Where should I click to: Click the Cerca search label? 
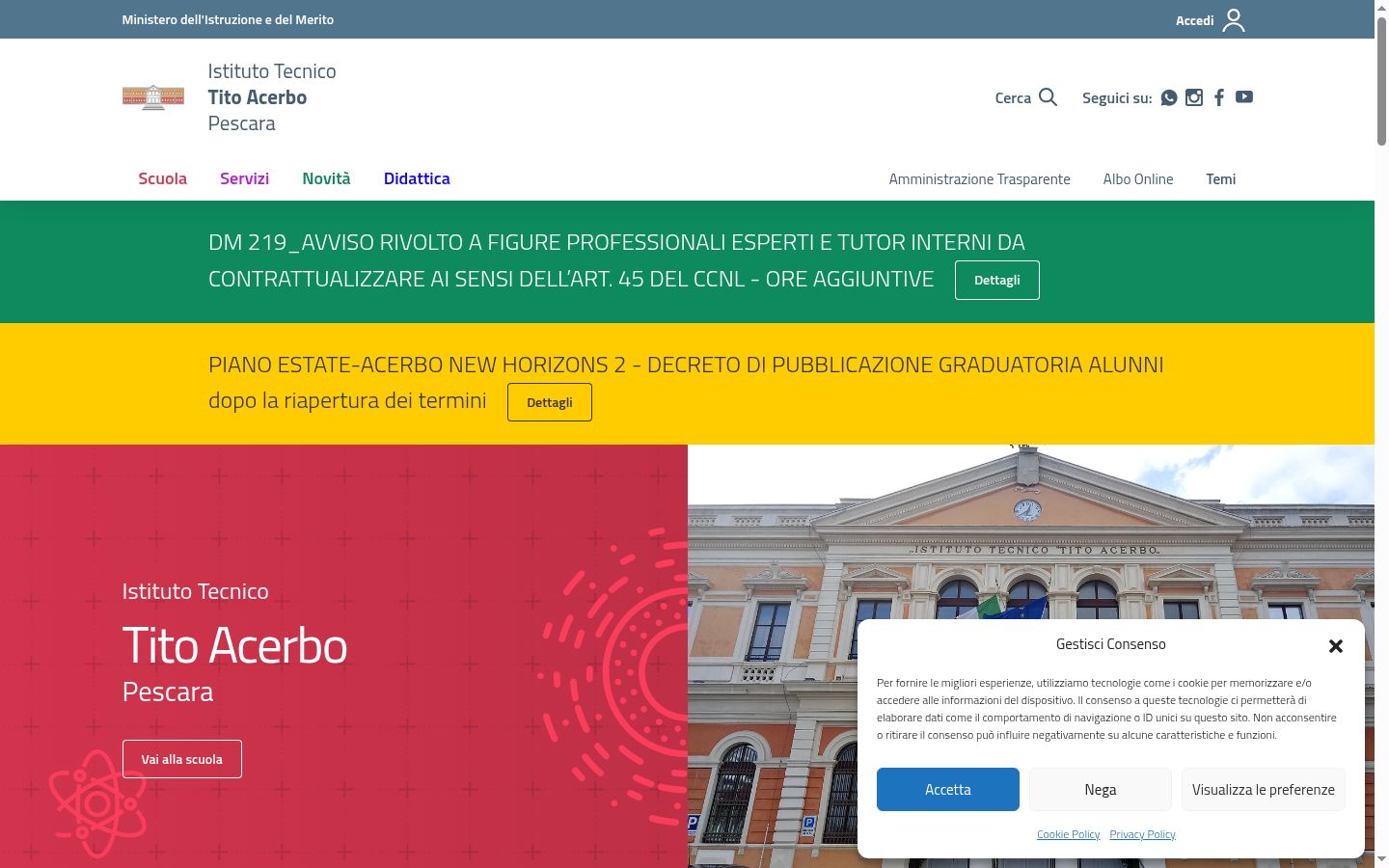[1013, 97]
